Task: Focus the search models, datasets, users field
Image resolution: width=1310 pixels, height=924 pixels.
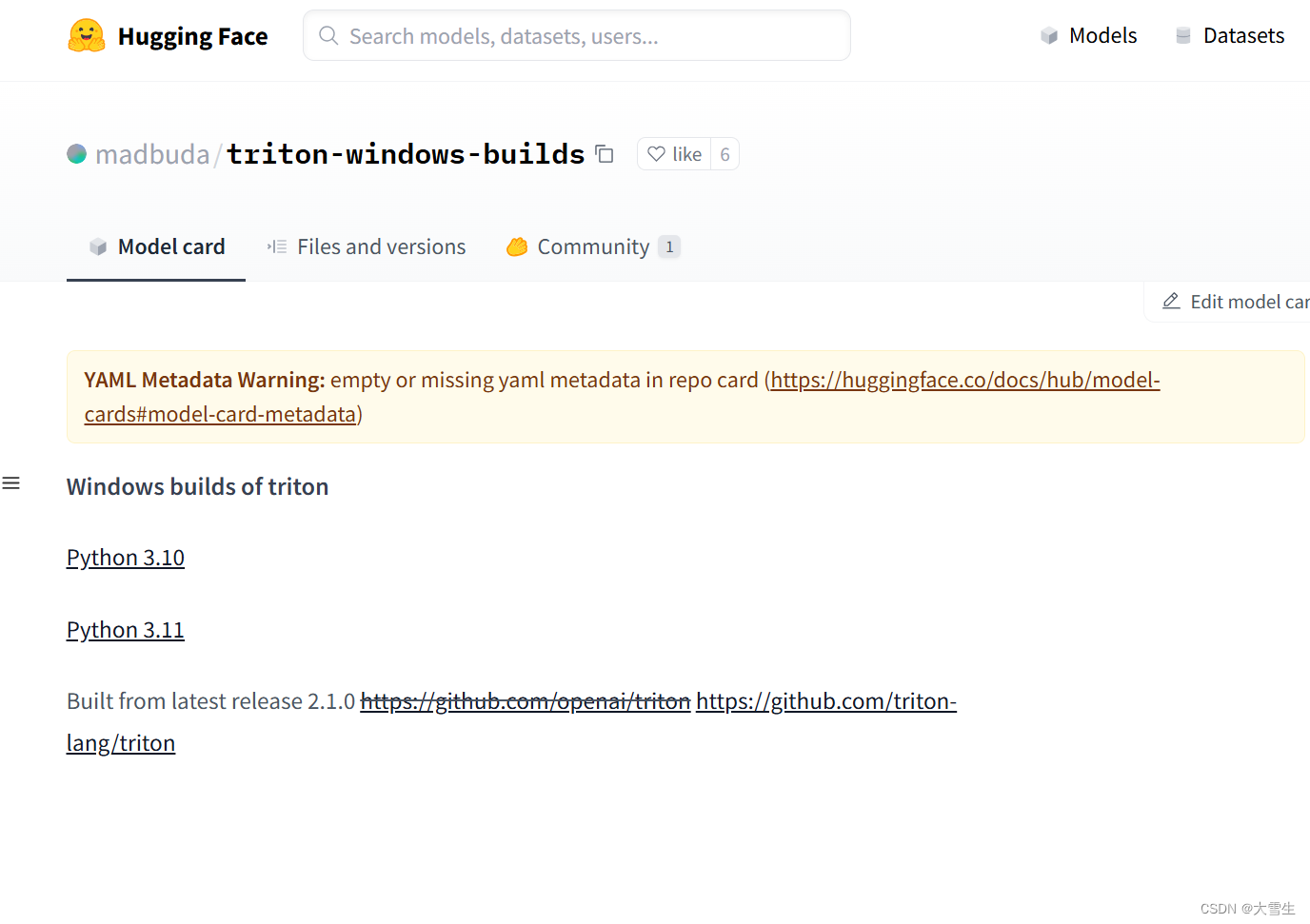Action: click(x=577, y=36)
